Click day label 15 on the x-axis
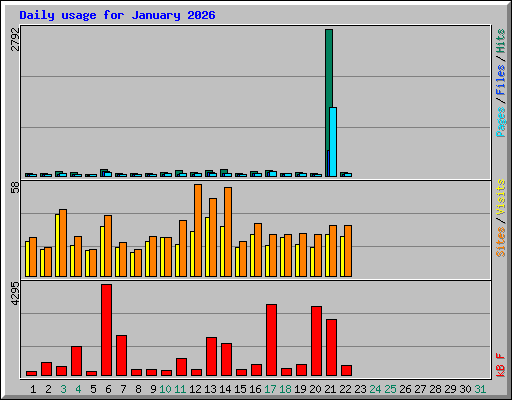512x400 pixels. coord(240,389)
